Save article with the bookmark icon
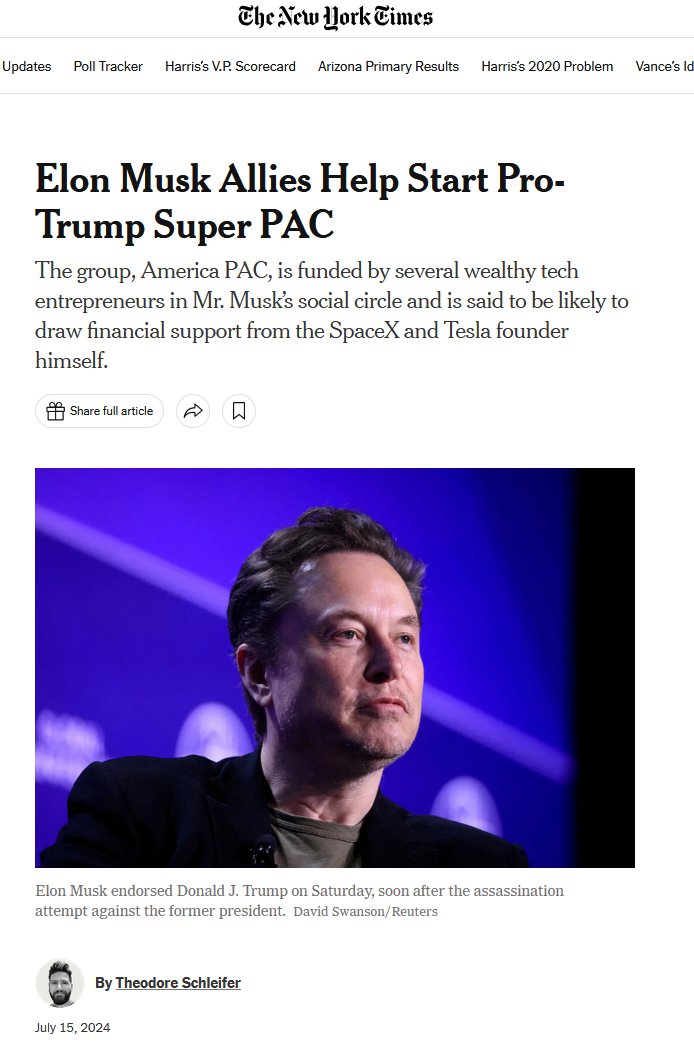The height and width of the screenshot is (1061, 694). (x=239, y=411)
